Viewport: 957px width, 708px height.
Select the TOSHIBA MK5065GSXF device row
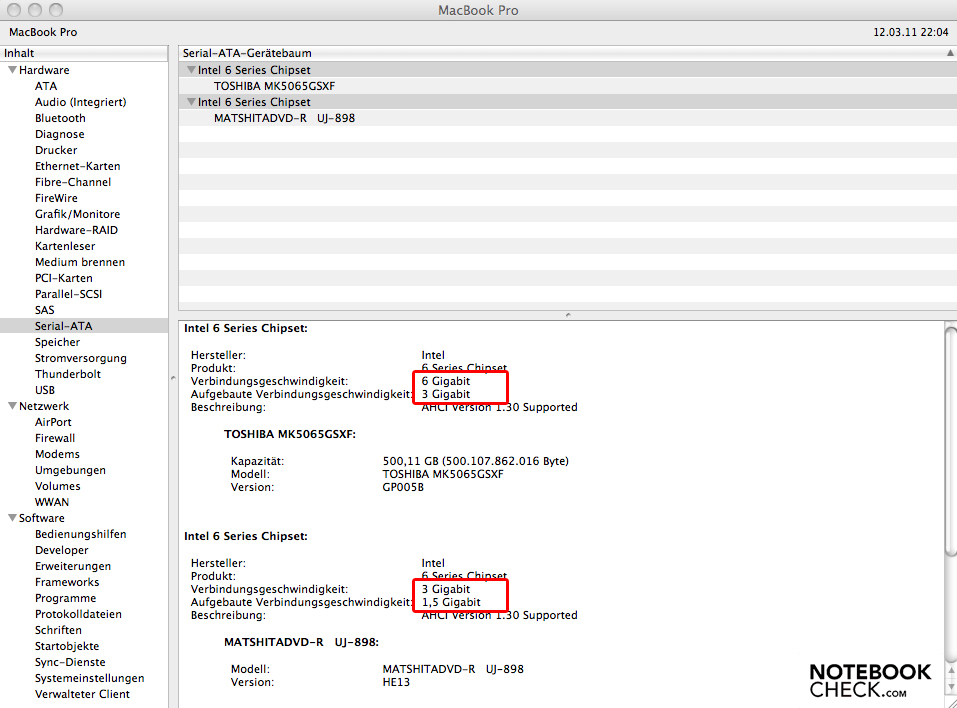point(568,86)
